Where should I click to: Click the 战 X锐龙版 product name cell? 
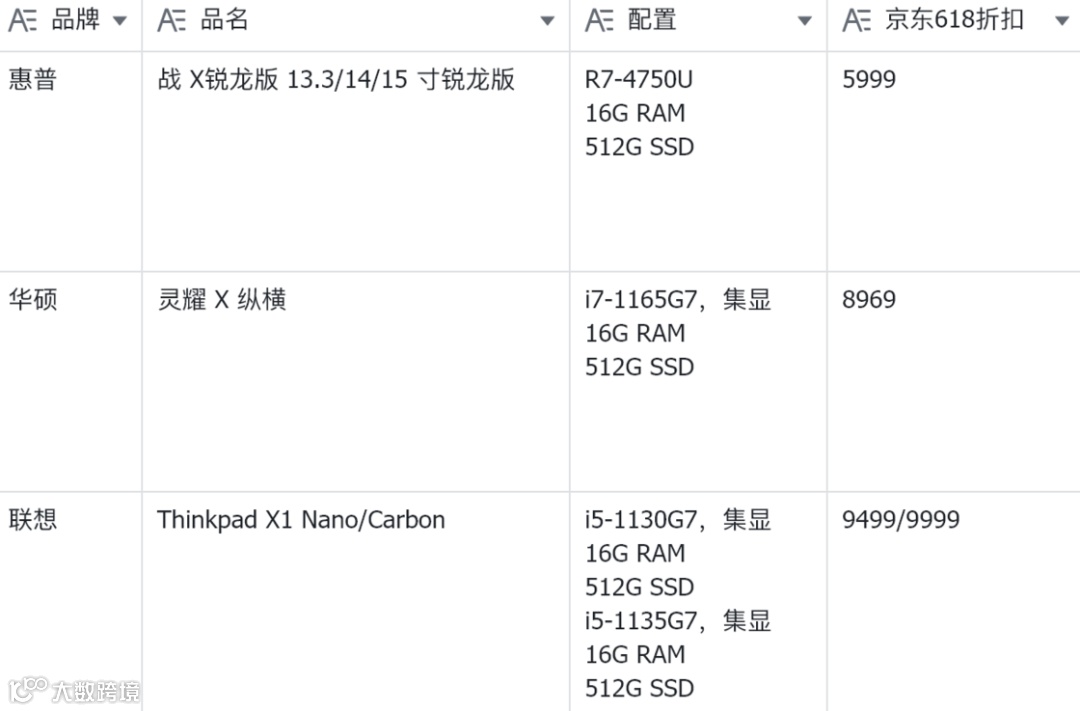click(336, 80)
